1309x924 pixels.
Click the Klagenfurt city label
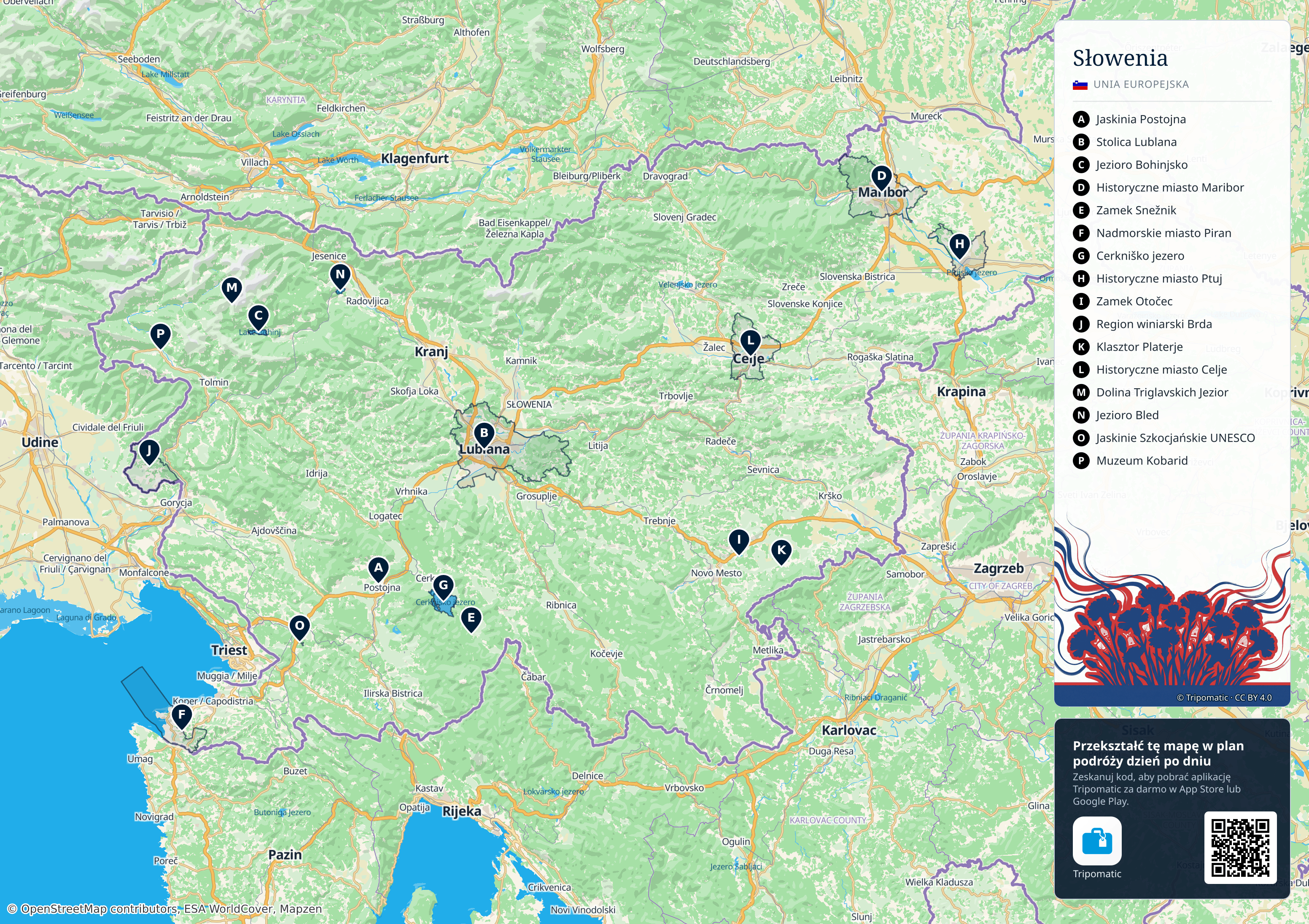tap(415, 158)
